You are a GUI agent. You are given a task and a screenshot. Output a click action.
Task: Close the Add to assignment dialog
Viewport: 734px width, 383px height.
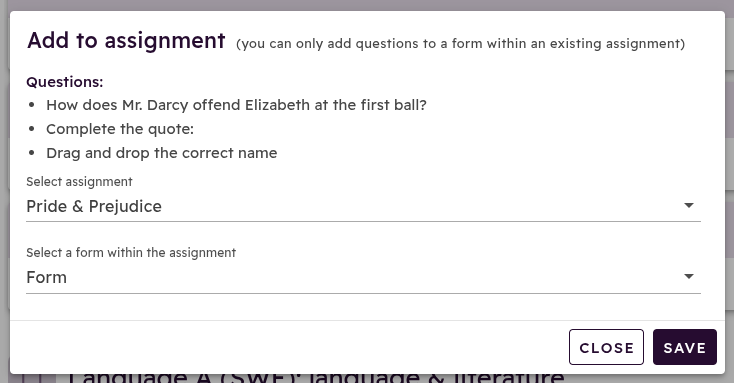(606, 347)
